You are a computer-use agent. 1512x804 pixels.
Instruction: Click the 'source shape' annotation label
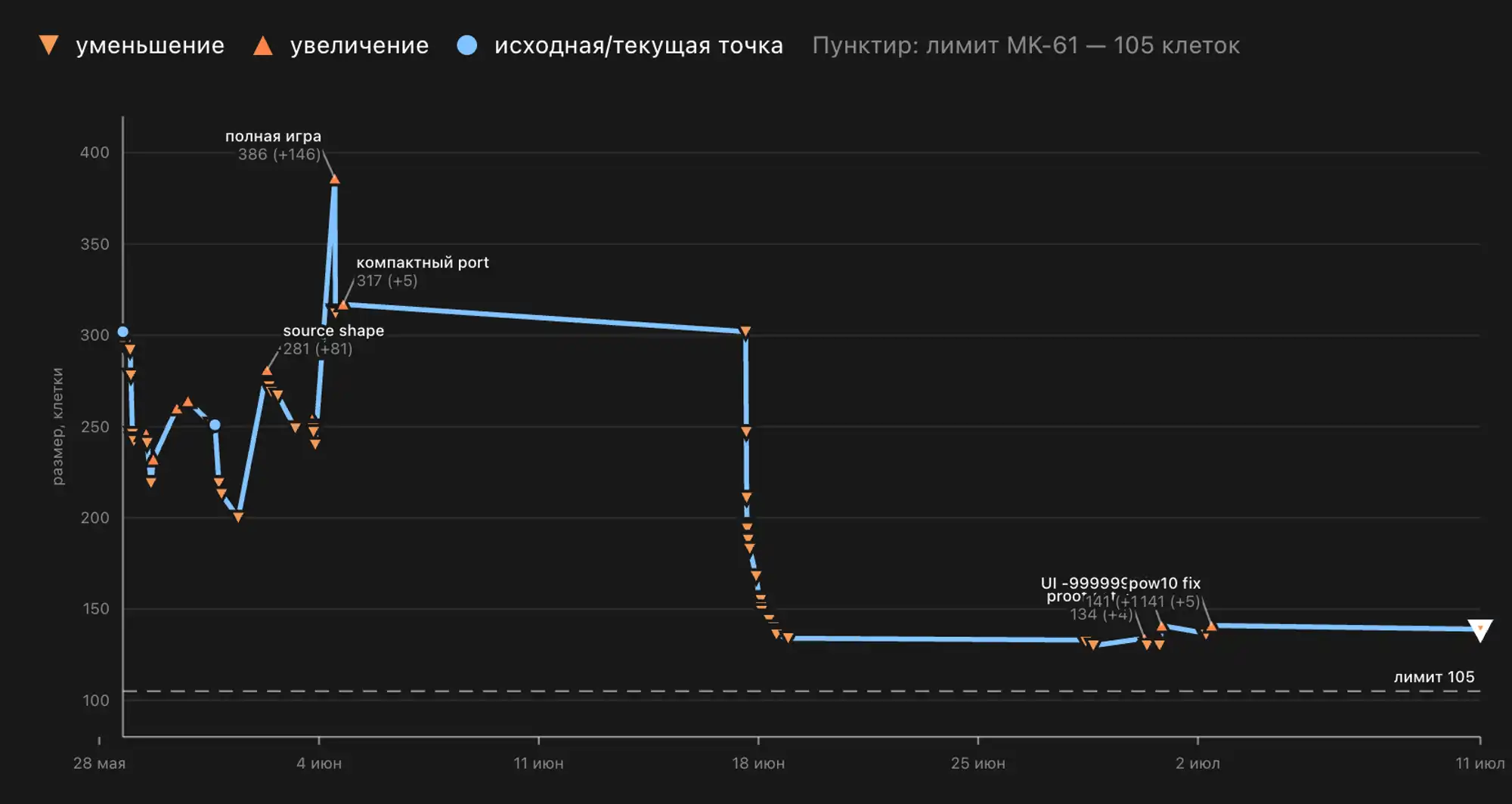coord(333,331)
